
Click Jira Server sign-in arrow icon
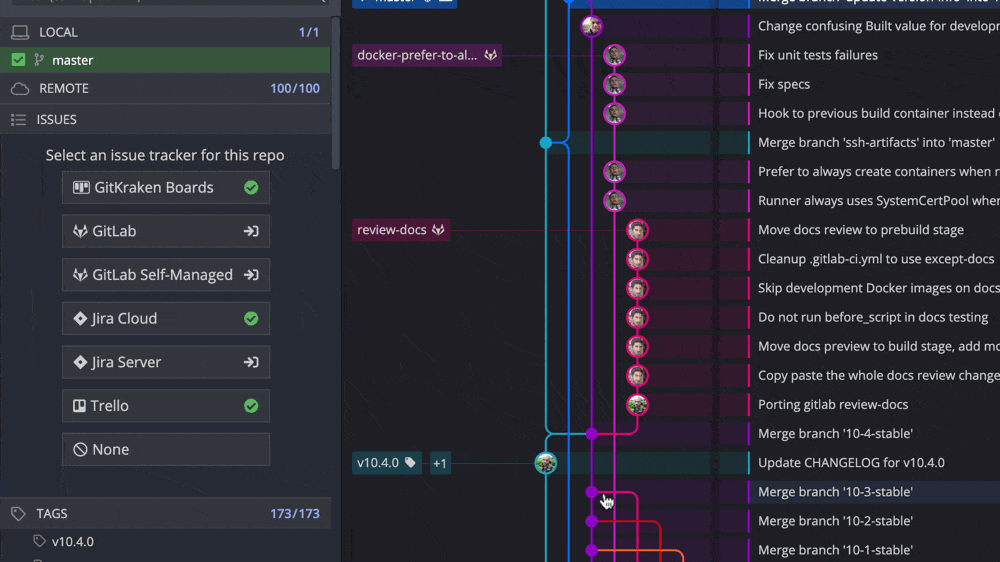[x=251, y=362]
